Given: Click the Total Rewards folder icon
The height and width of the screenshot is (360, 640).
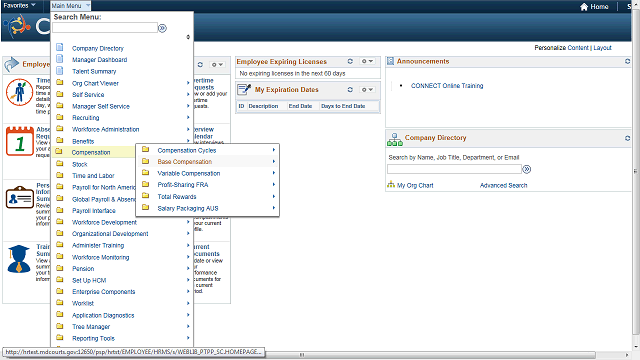Looking at the screenshot, I should [145, 196].
